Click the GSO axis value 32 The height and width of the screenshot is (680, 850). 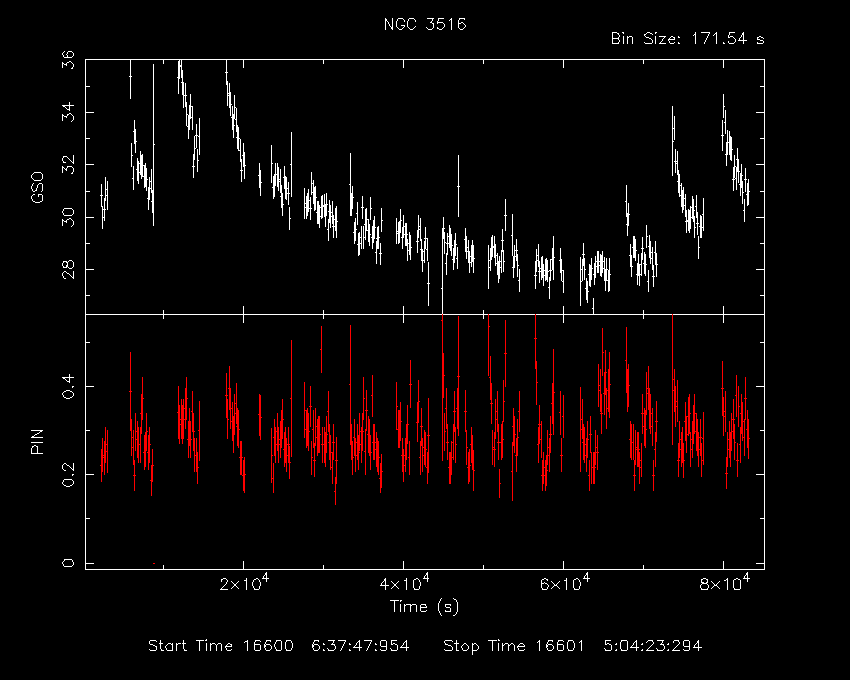pos(68,164)
